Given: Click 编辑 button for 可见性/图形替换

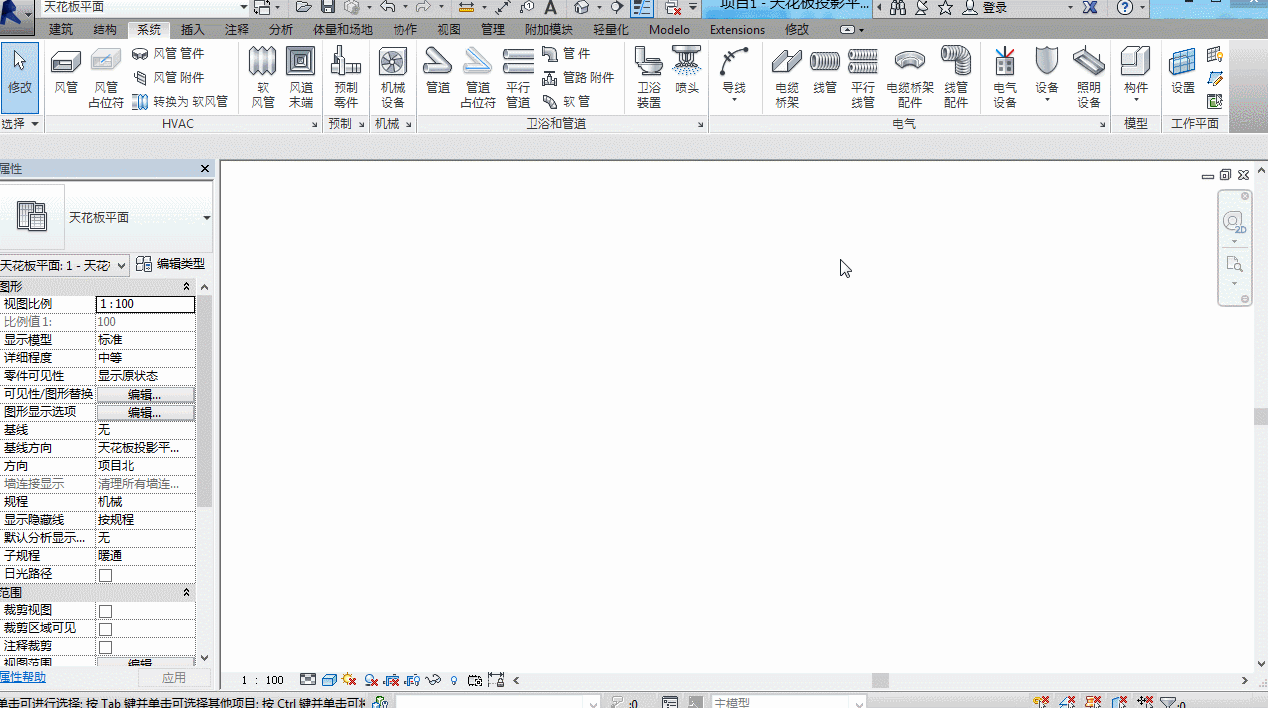Looking at the screenshot, I should point(145,395).
